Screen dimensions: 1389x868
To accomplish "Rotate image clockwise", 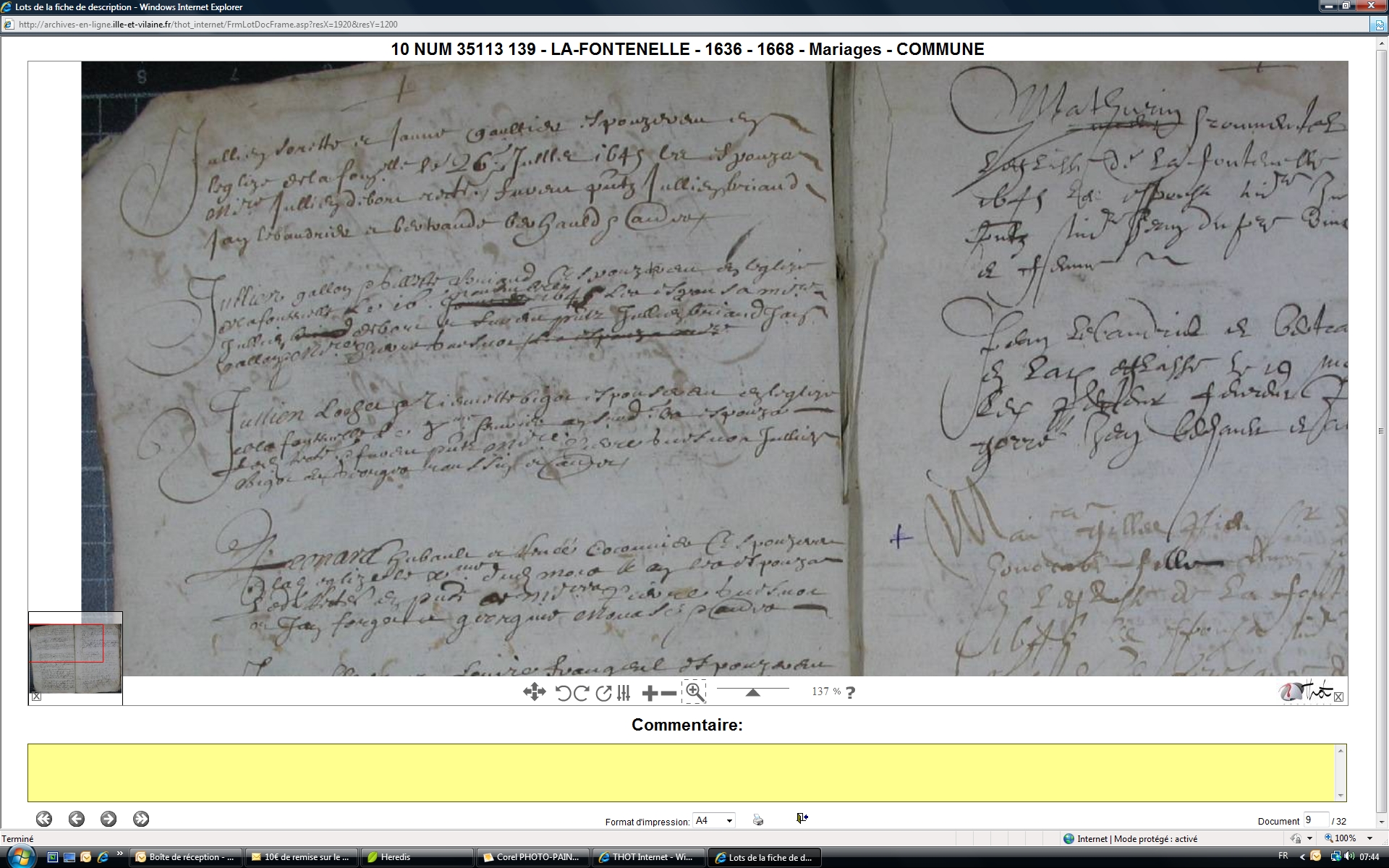I will tap(581, 693).
